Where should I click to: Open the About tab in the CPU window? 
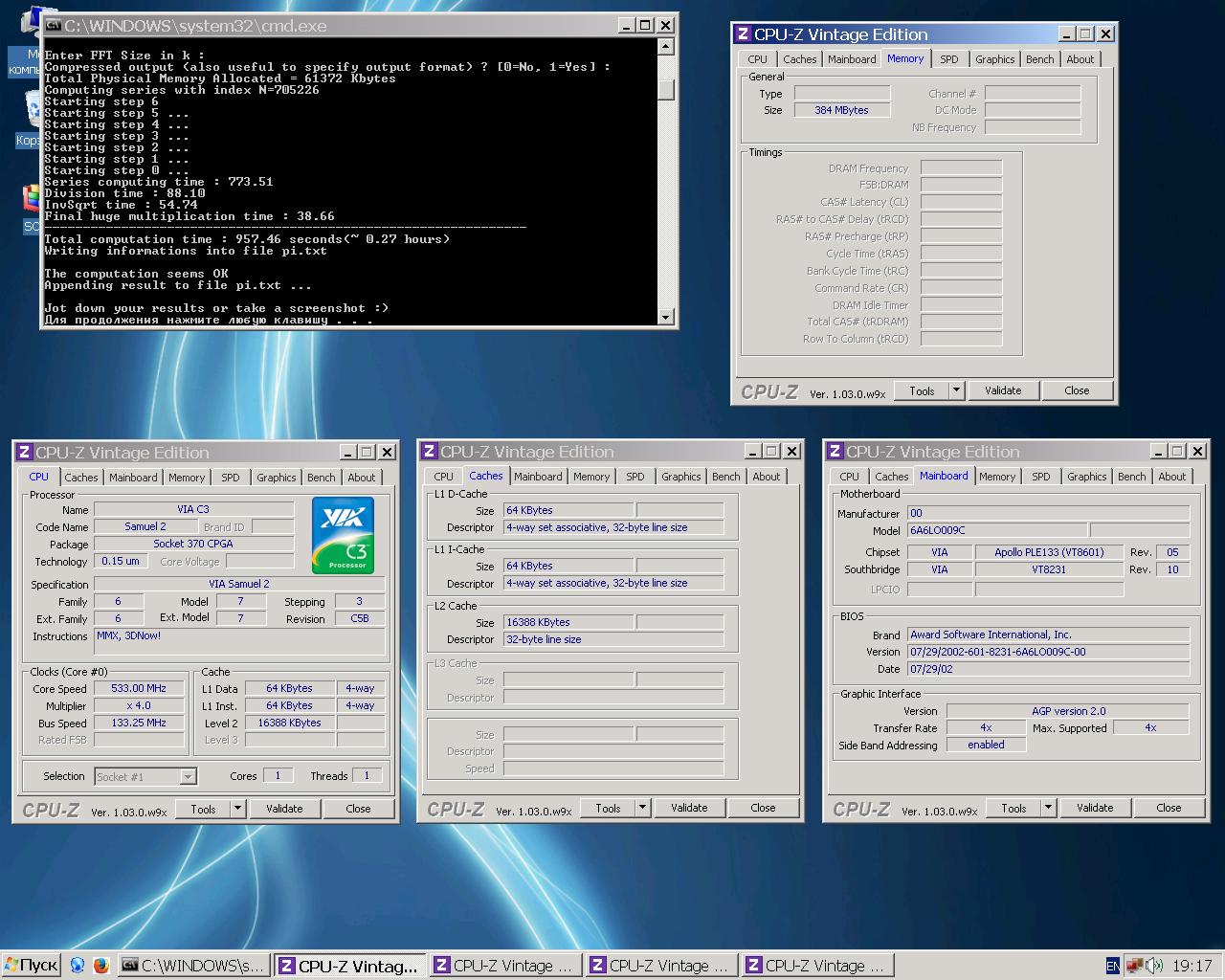point(362,478)
